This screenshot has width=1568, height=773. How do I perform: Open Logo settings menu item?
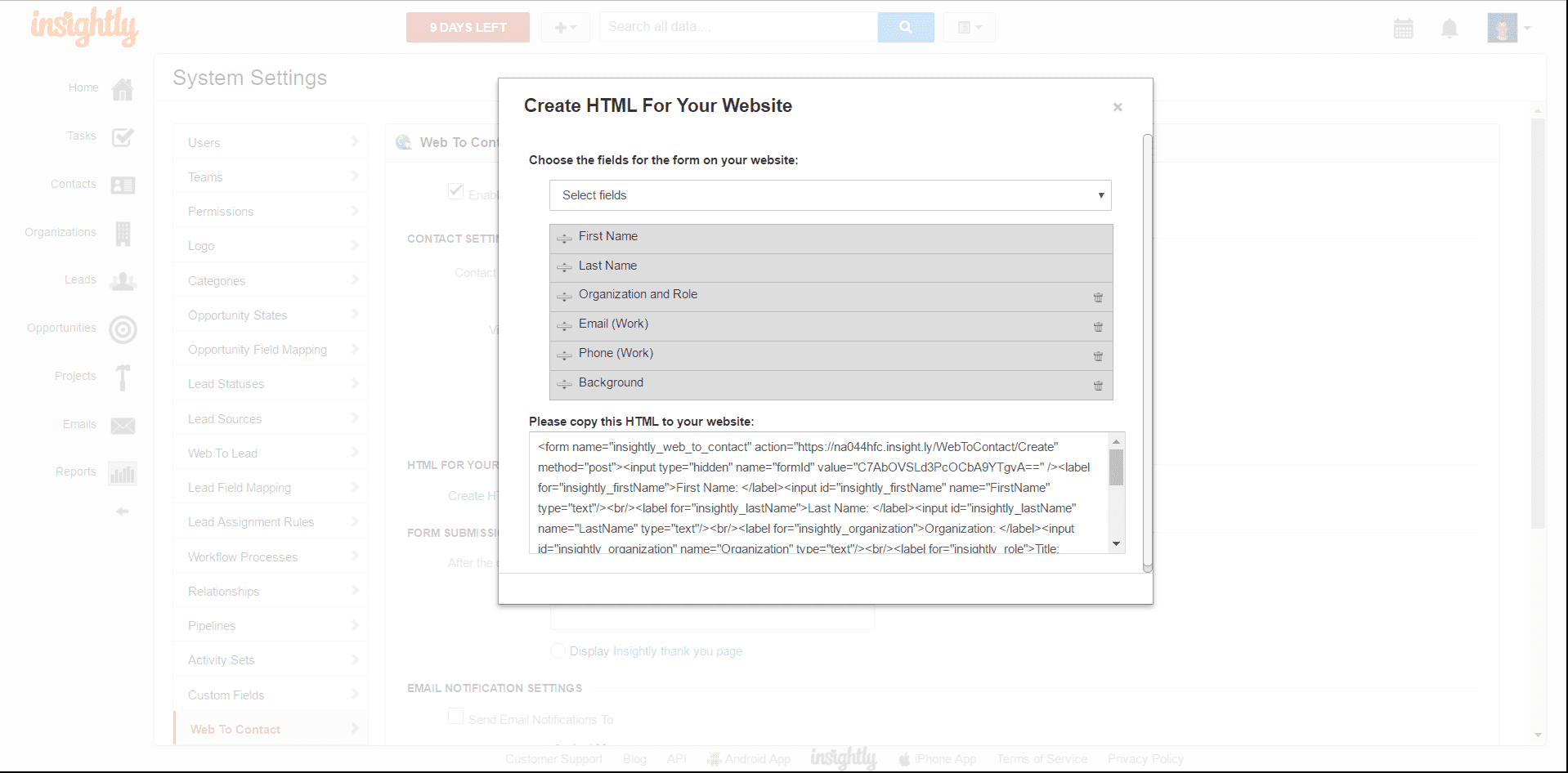(x=271, y=245)
